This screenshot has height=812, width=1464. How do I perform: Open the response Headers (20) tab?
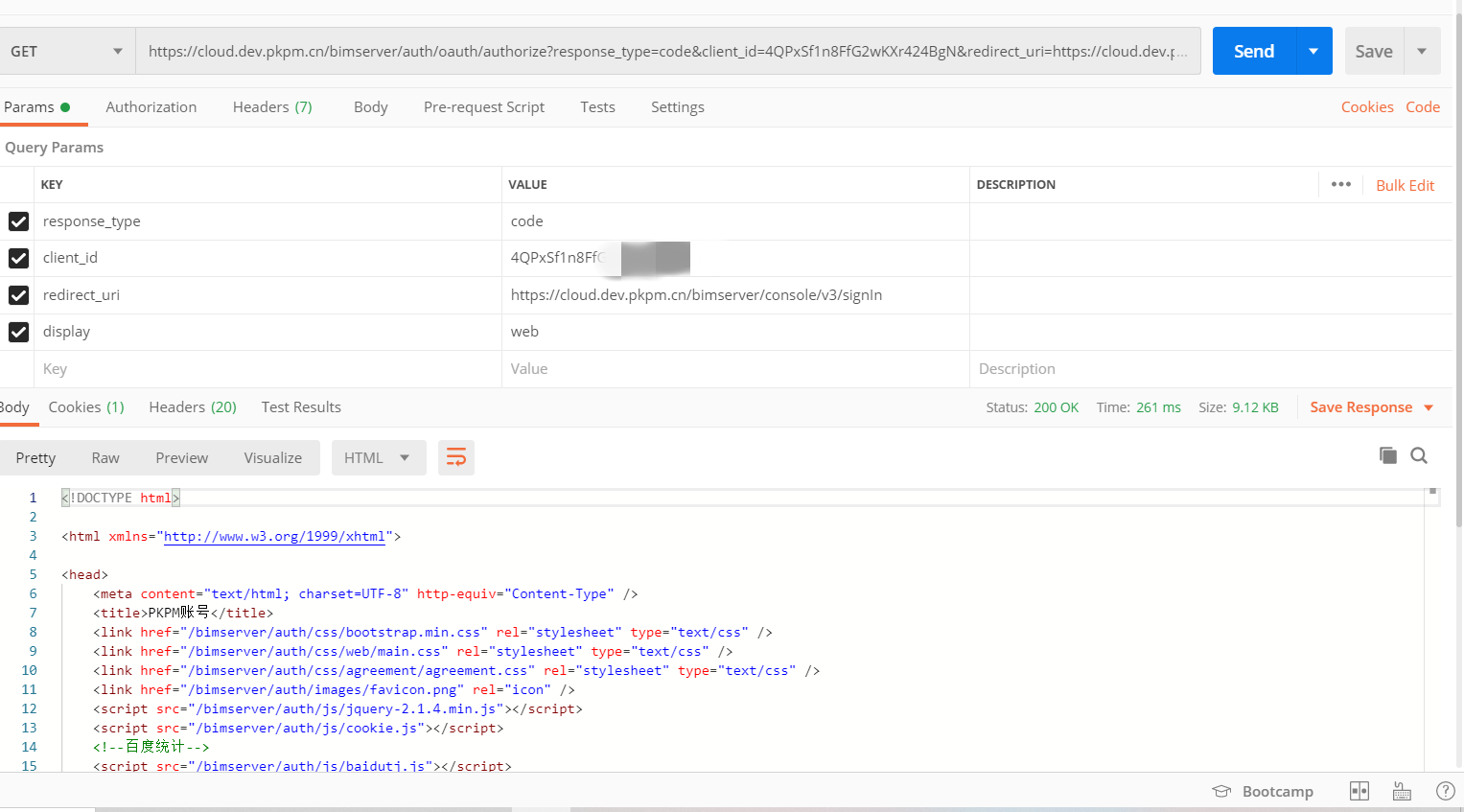[192, 406]
